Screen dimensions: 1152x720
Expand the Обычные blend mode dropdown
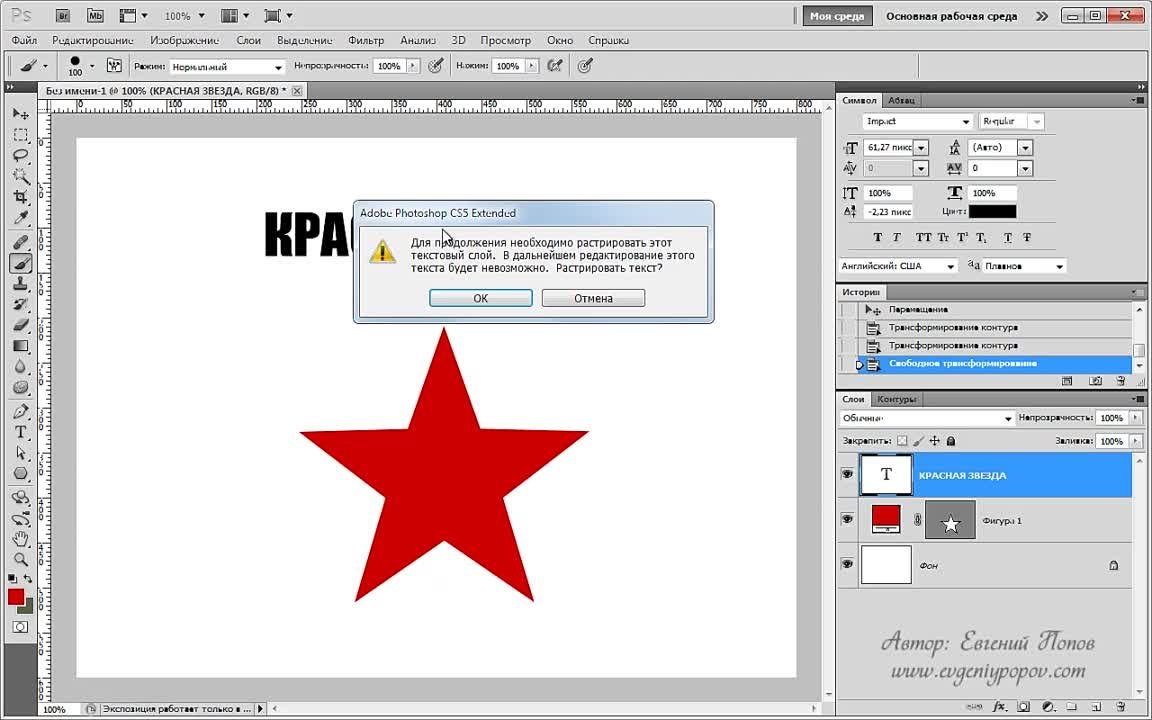[x=1007, y=418]
